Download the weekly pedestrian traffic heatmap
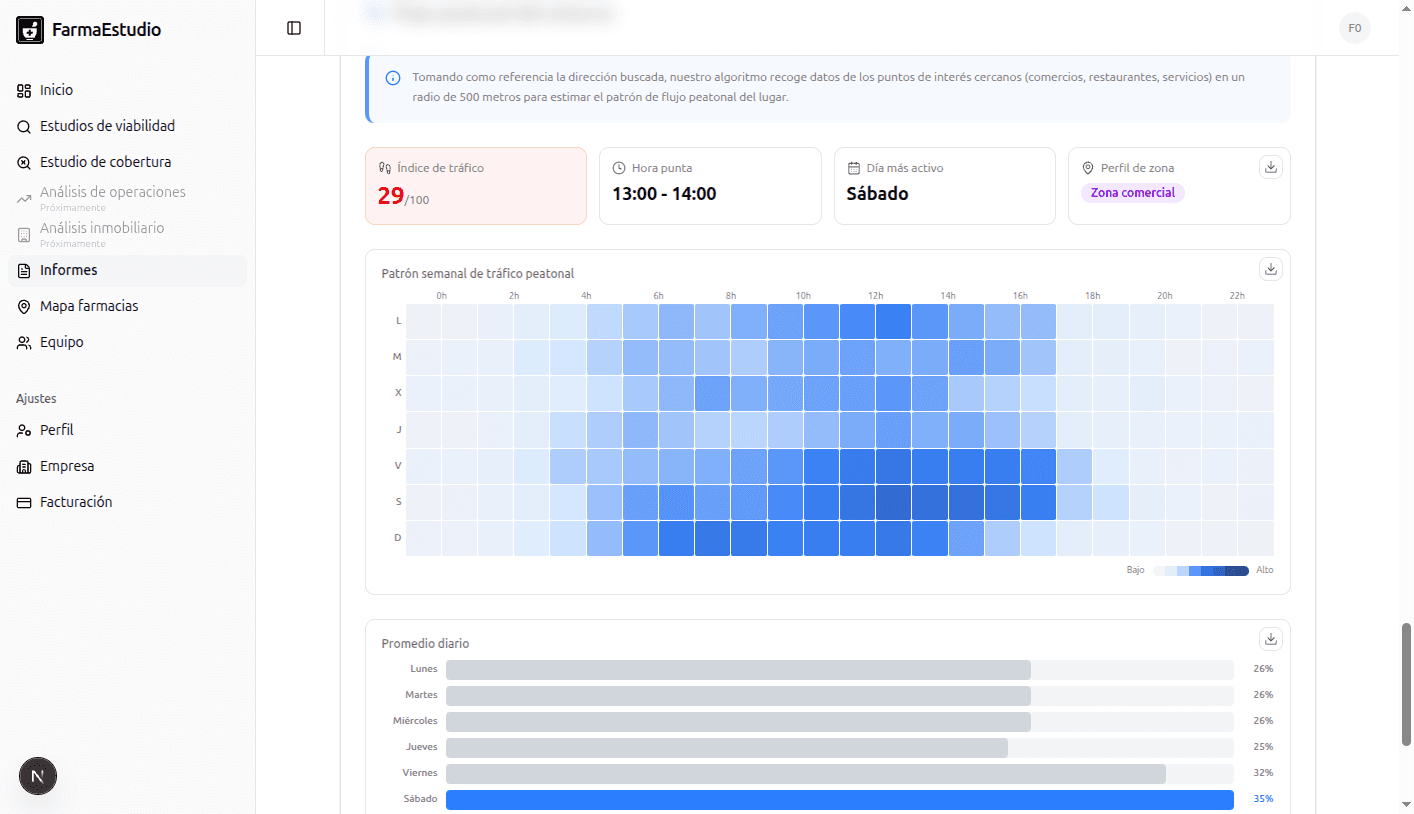1414x814 pixels. (x=1271, y=269)
